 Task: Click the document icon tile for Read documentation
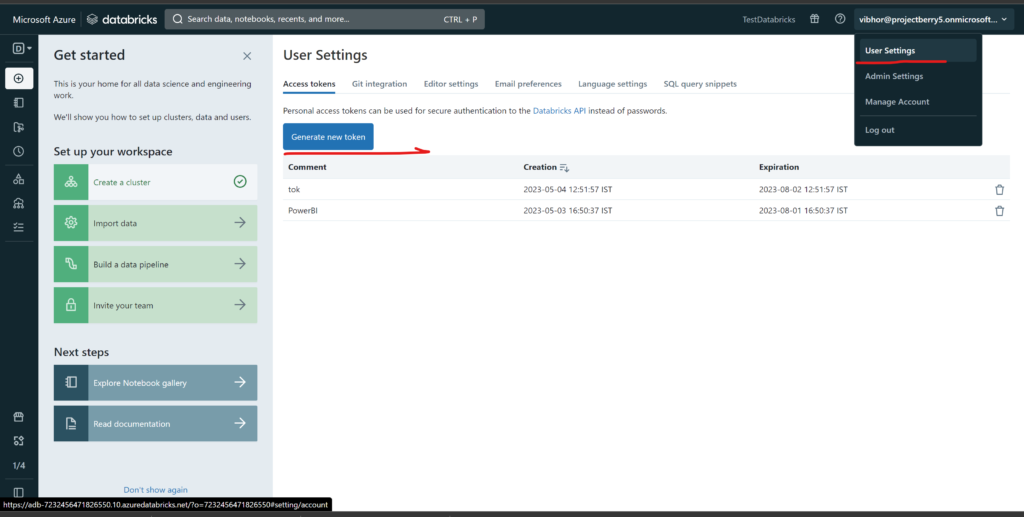coord(71,424)
